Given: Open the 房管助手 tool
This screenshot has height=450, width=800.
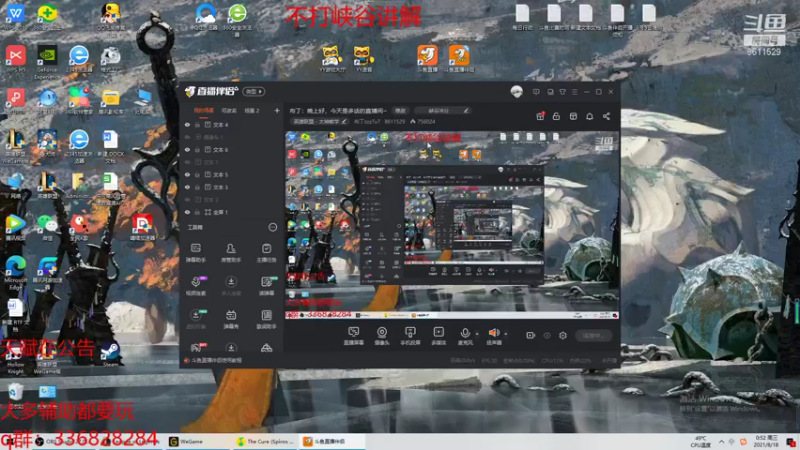Looking at the screenshot, I should click(x=231, y=253).
